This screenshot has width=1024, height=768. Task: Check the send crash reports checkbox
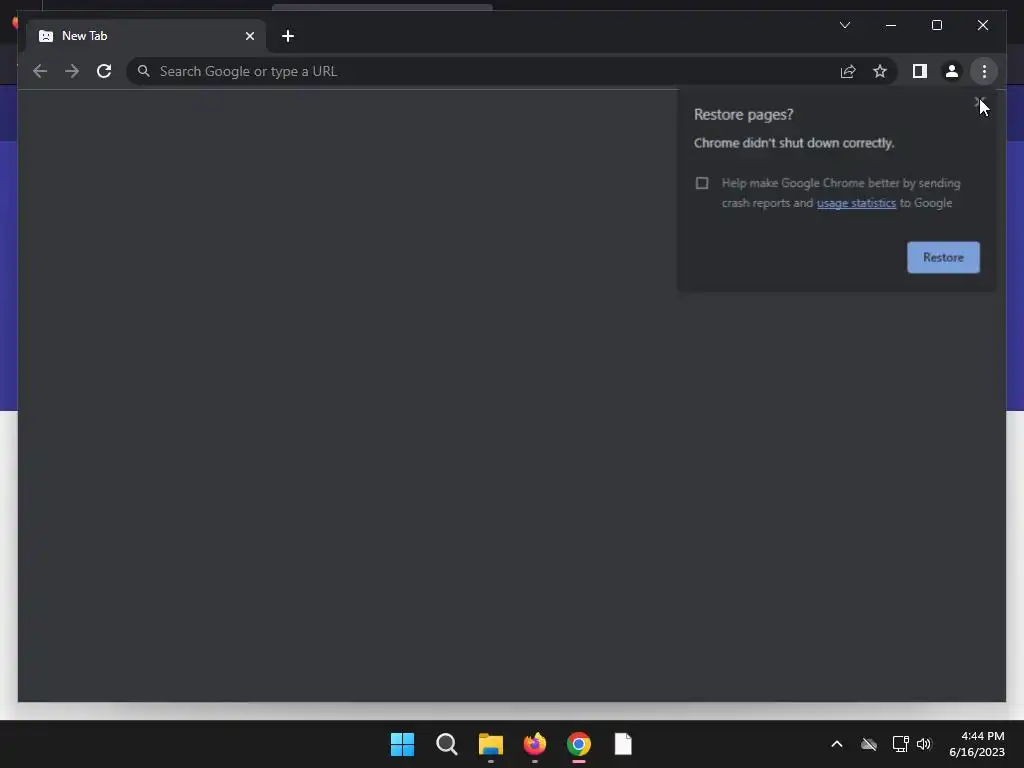point(702,183)
